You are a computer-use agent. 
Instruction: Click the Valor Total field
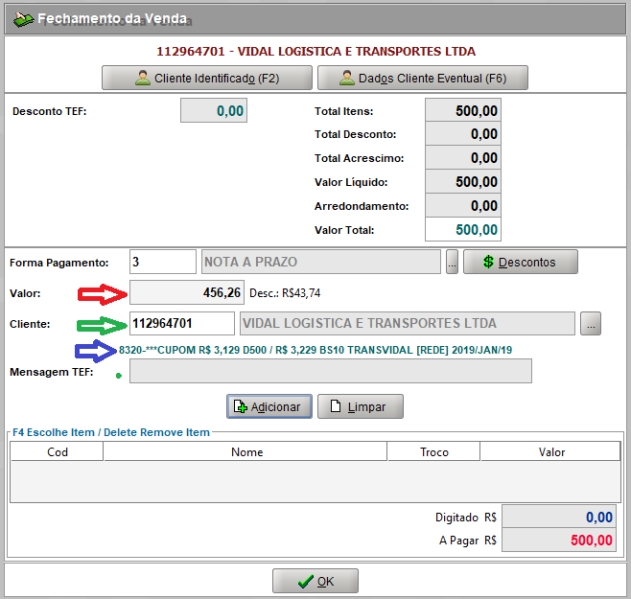[462, 230]
